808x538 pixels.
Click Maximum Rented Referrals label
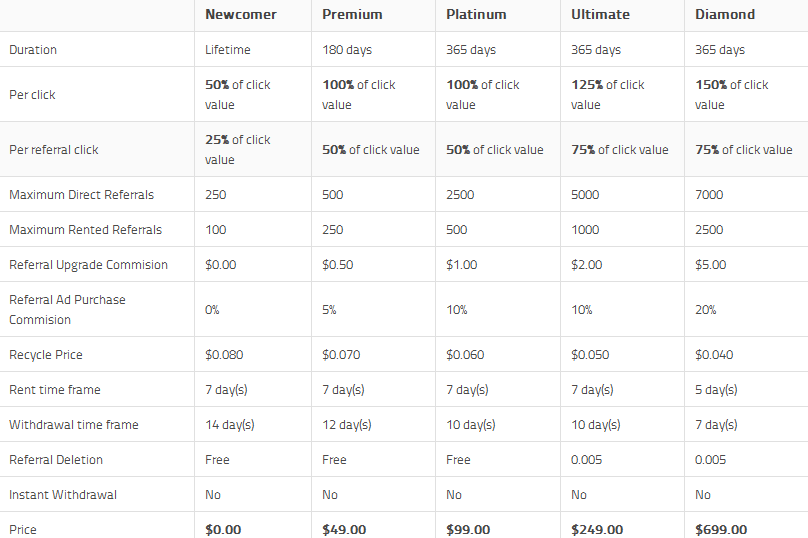[86, 230]
